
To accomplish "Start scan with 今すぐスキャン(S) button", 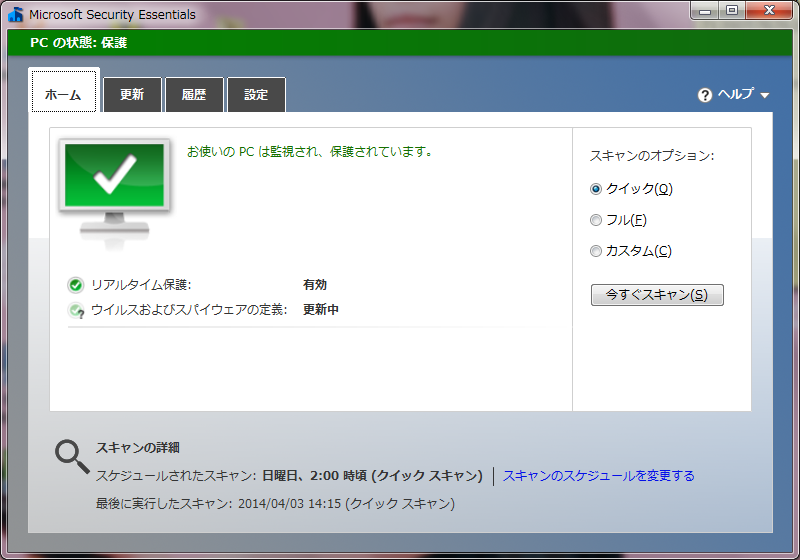I will tap(657, 295).
